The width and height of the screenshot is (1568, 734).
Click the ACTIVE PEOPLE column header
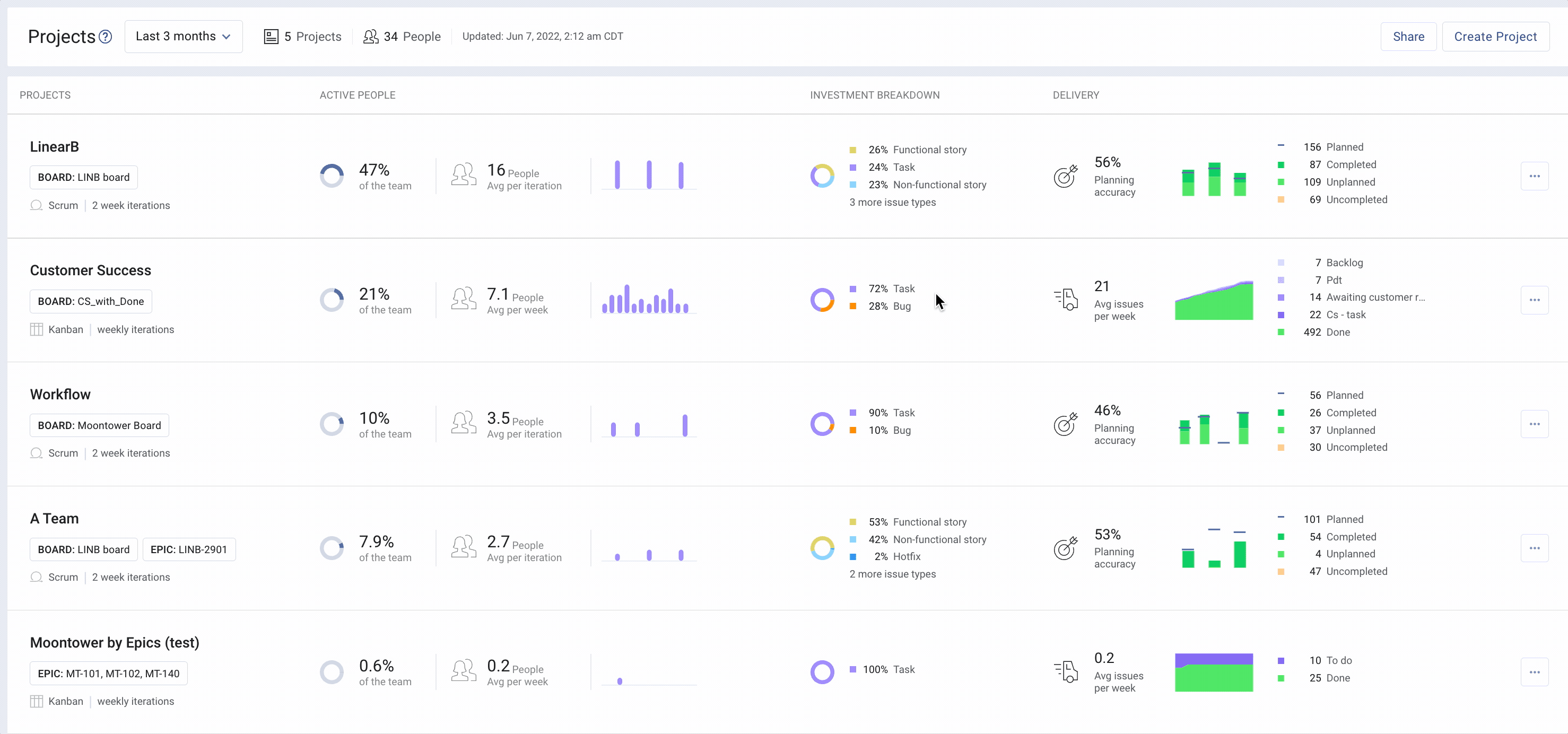358,95
